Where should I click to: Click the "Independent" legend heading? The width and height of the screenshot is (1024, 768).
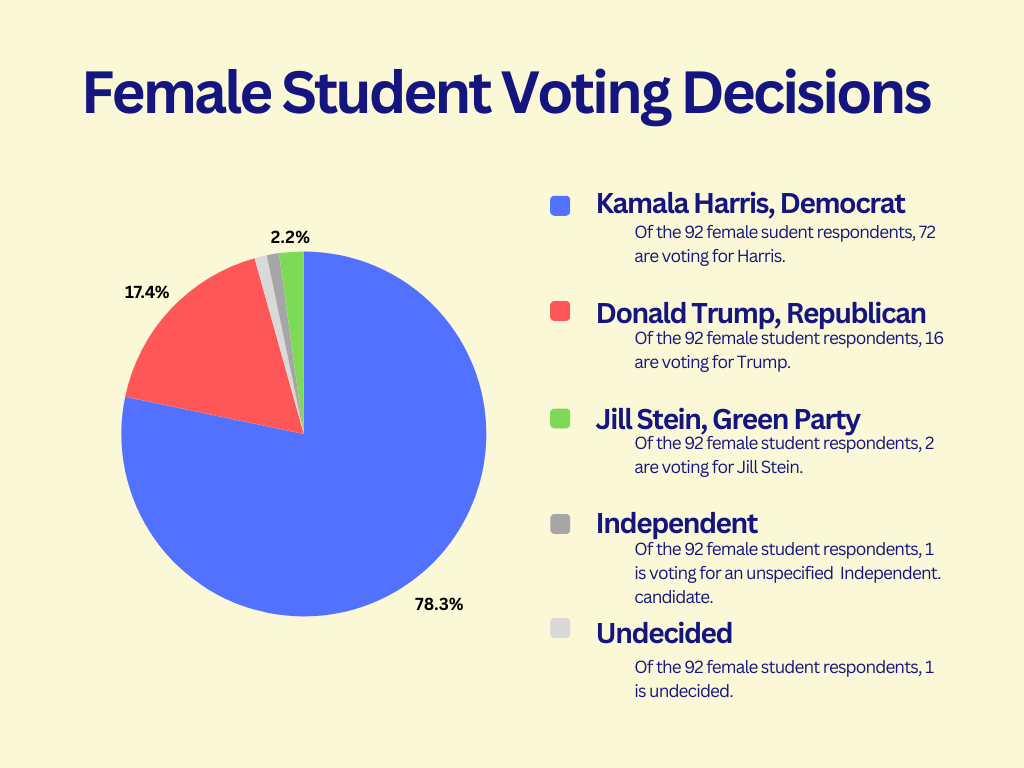677,523
